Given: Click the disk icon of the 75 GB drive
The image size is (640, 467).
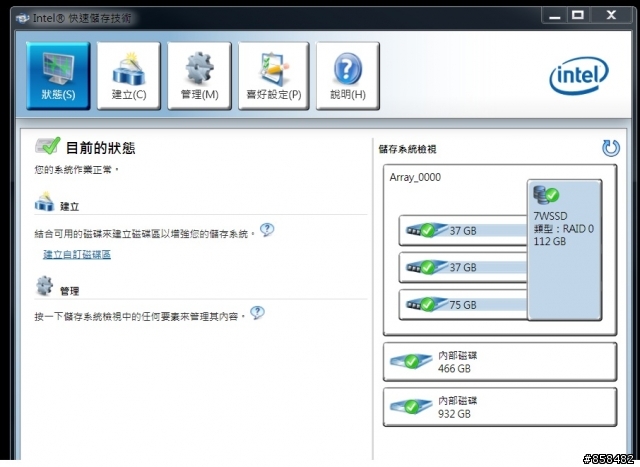Looking at the screenshot, I should coord(425,304).
